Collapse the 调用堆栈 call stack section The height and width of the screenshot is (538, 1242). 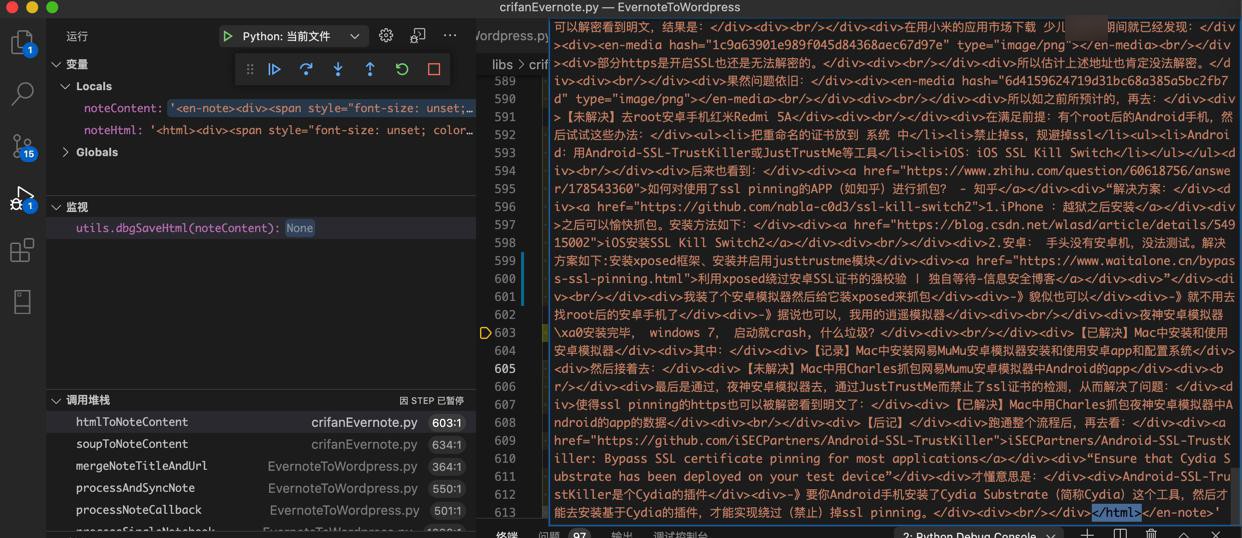click(56, 400)
